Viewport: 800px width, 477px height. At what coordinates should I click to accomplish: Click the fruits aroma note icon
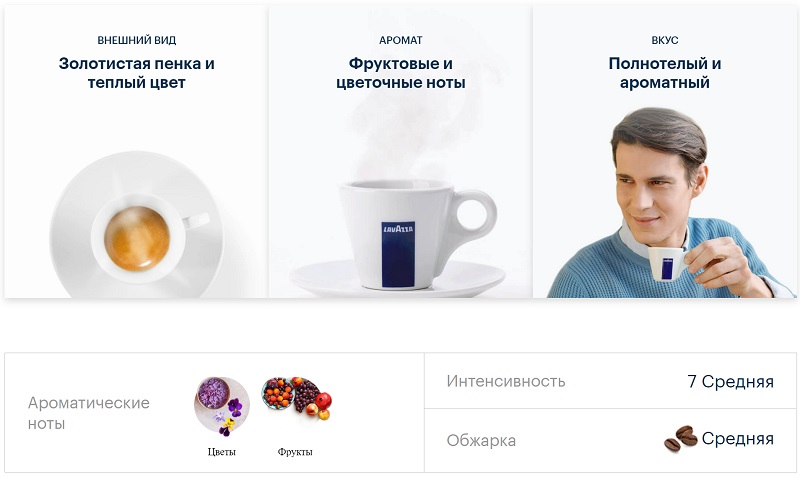296,398
